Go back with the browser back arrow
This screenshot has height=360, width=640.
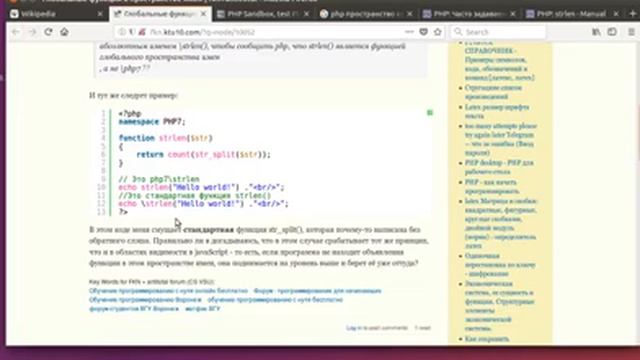coord(16,32)
